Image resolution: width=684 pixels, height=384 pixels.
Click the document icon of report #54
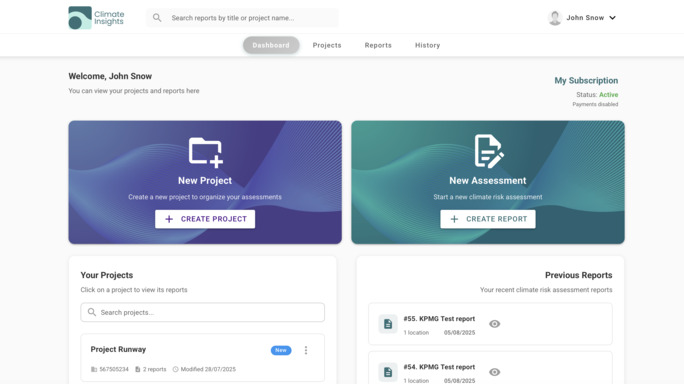tap(388, 372)
